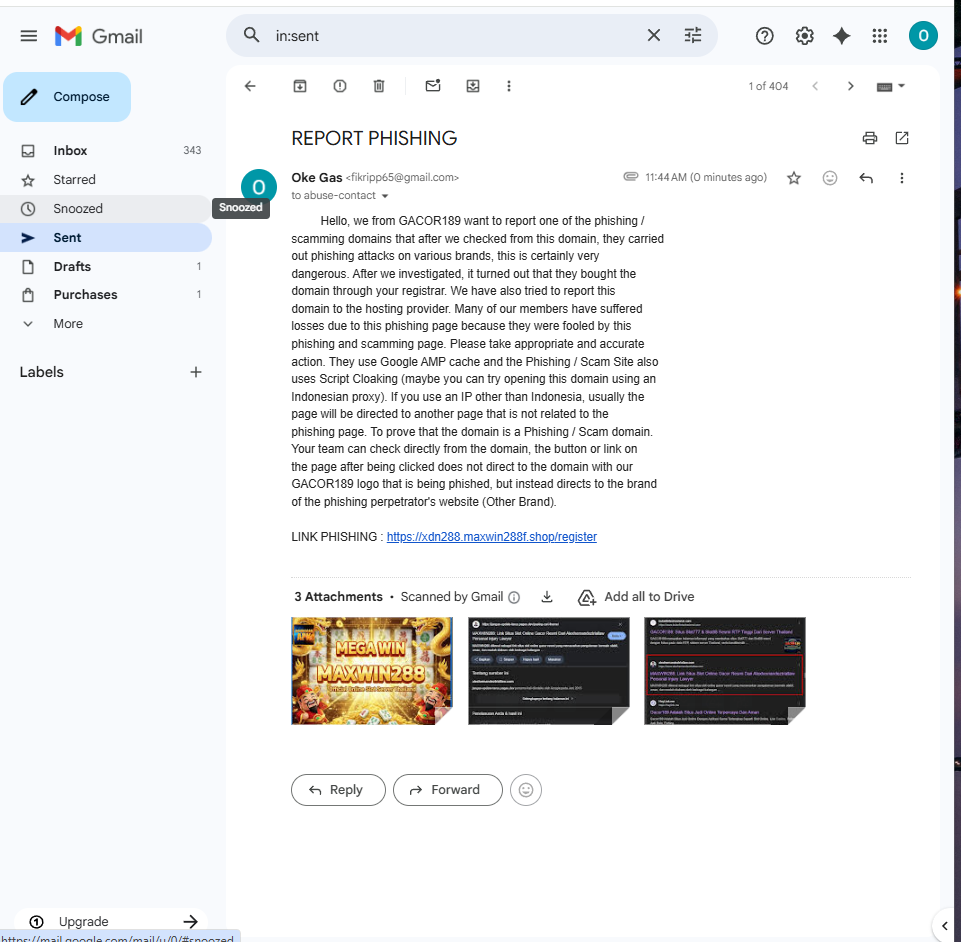Viewport: 961px width, 942px height.
Task: Open emoji reaction button beside Forward
Action: tap(526, 790)
